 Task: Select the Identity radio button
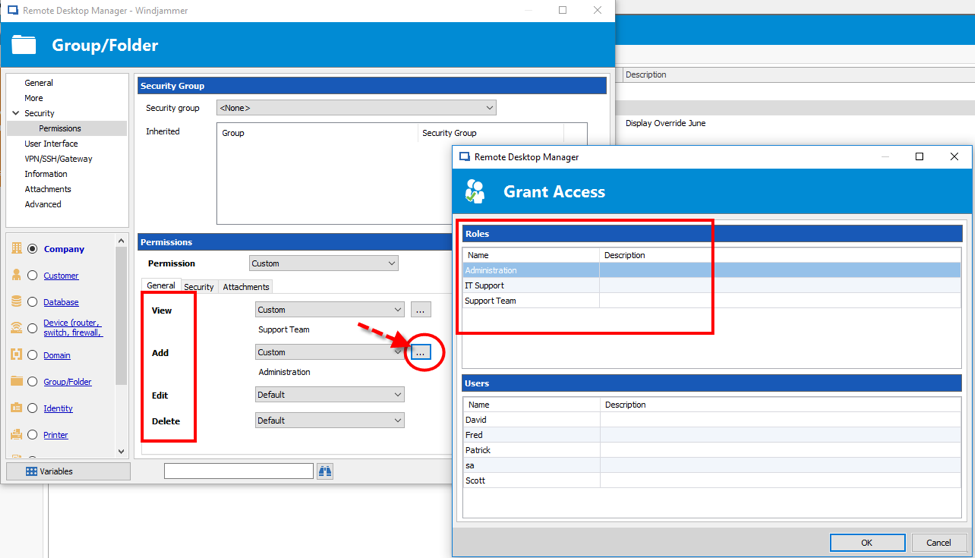pyautogui.click(x=32, y=408)
